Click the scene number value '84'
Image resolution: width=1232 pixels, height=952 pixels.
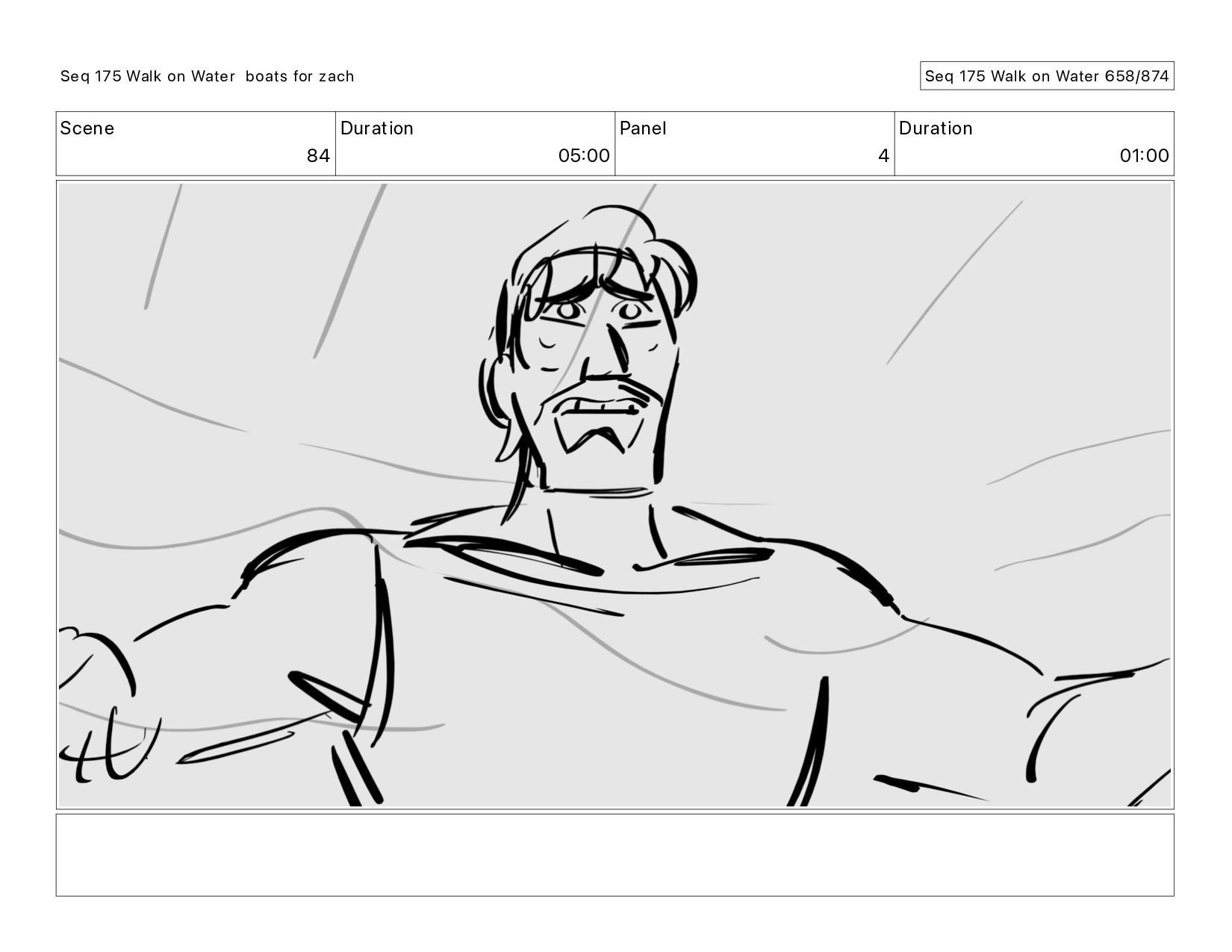[318, 155]
